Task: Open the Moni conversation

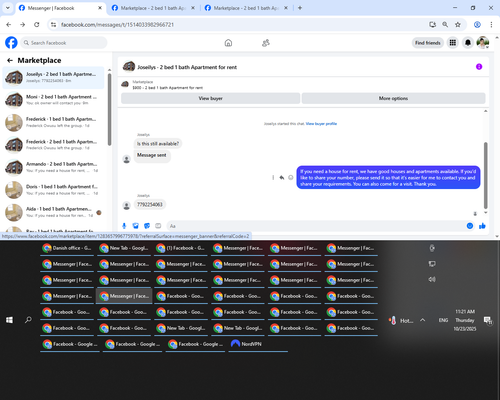Action: (53, 100)
